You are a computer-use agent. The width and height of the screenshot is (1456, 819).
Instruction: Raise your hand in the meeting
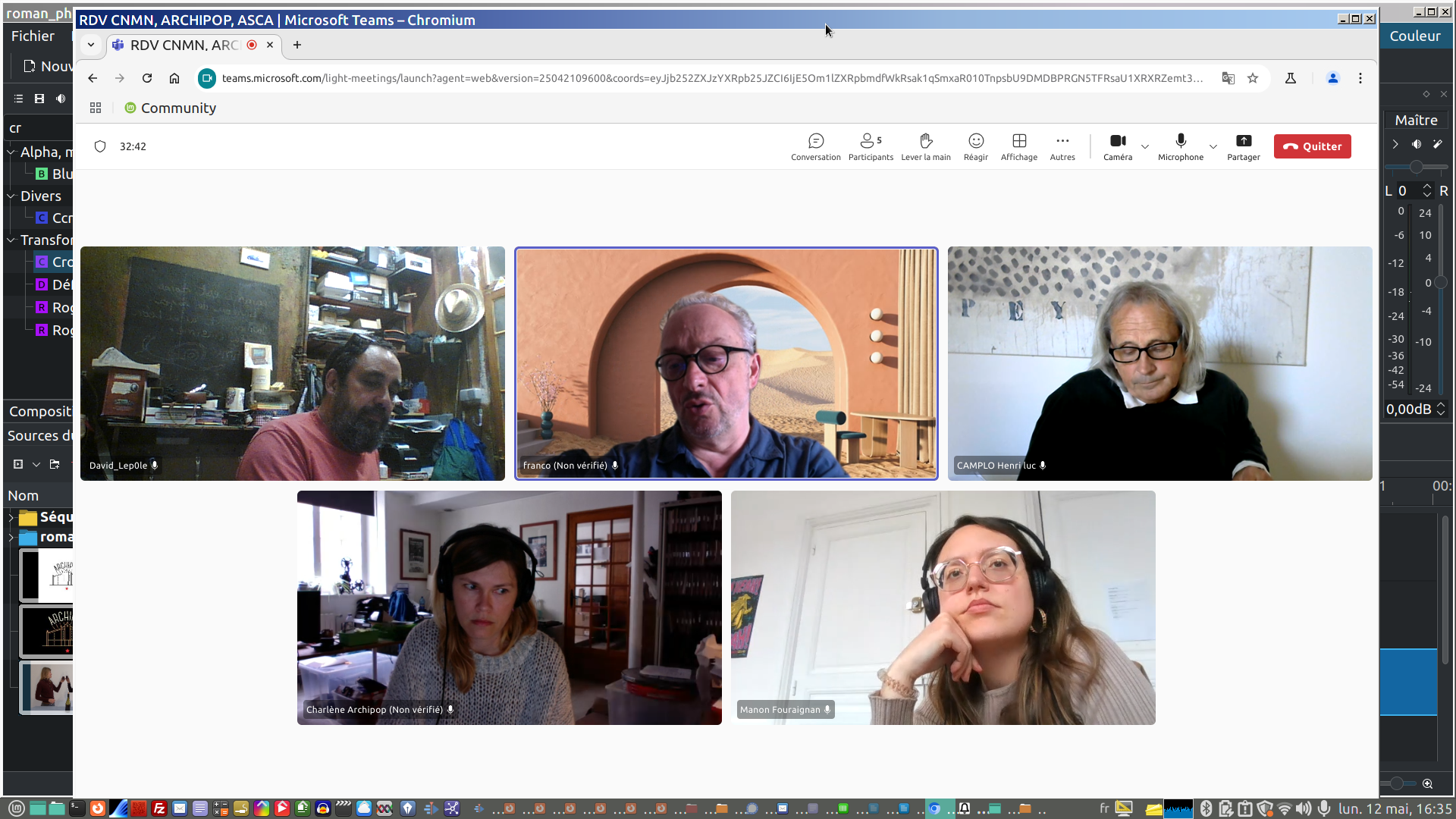point(925,146)
